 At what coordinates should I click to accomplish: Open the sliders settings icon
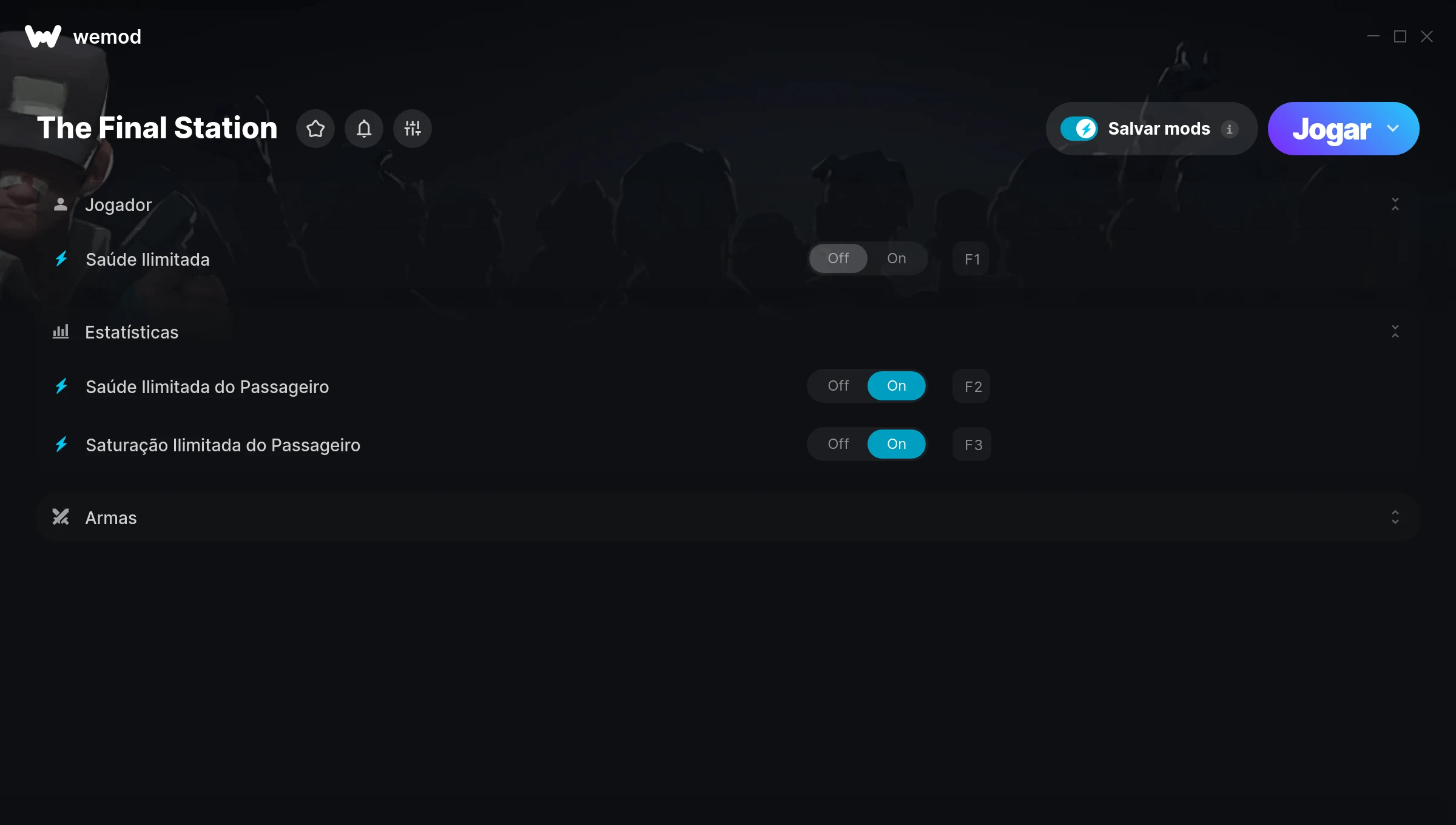click(413, 129)
